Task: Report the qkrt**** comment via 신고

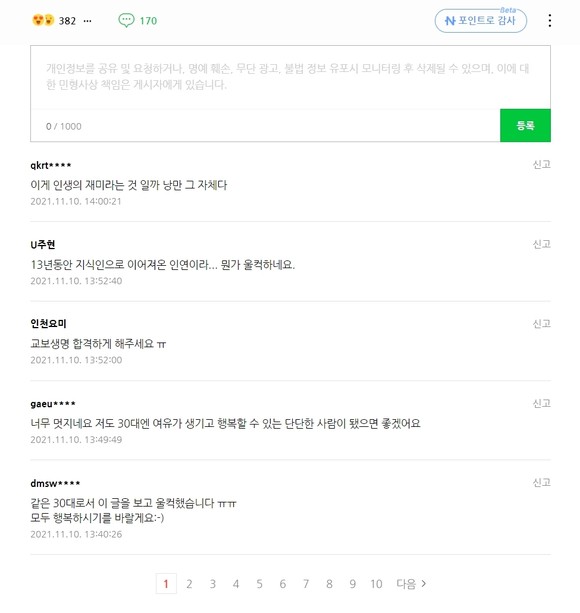Action: pyautogui.click(x=542, y=165)
